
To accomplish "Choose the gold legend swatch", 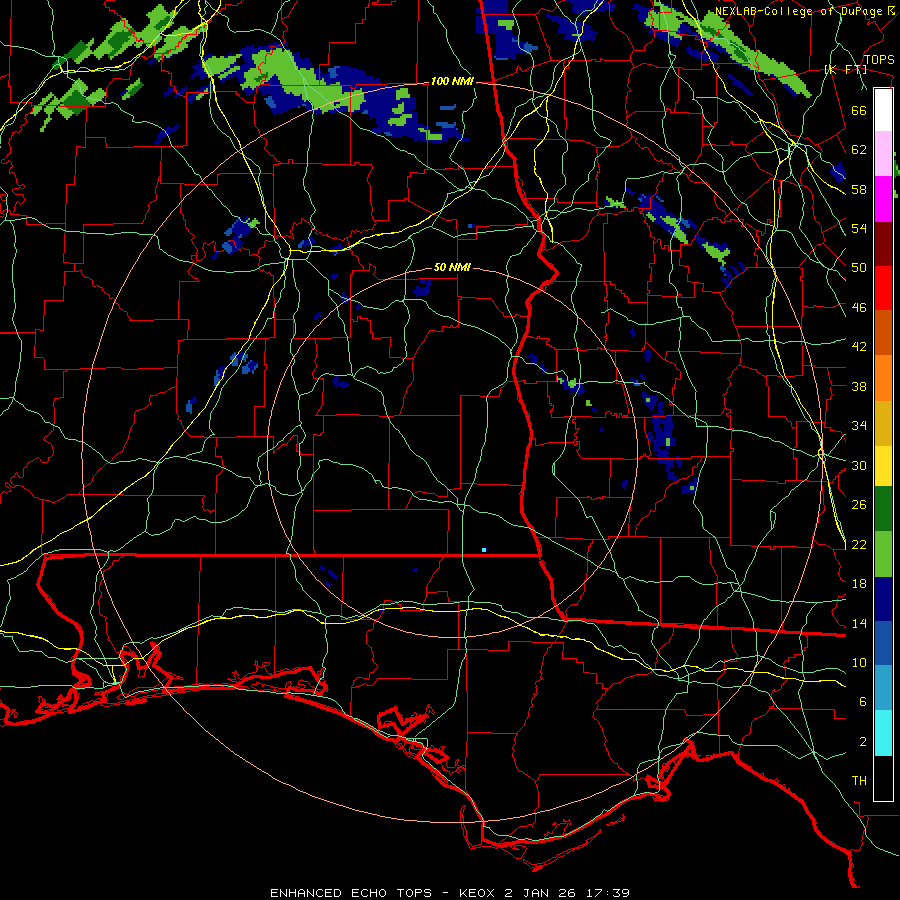I will [x=883, y=424].
